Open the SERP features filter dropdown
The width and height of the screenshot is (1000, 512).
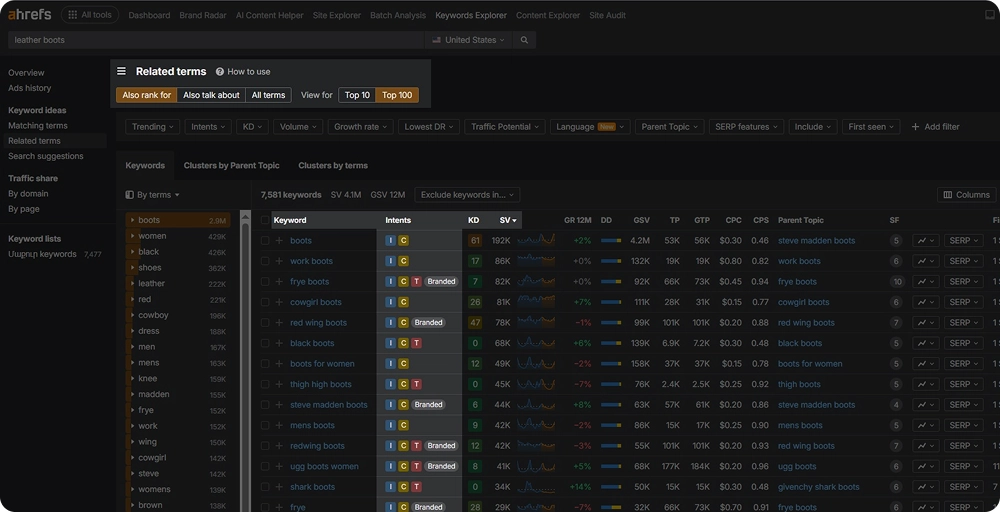point(746,127)
